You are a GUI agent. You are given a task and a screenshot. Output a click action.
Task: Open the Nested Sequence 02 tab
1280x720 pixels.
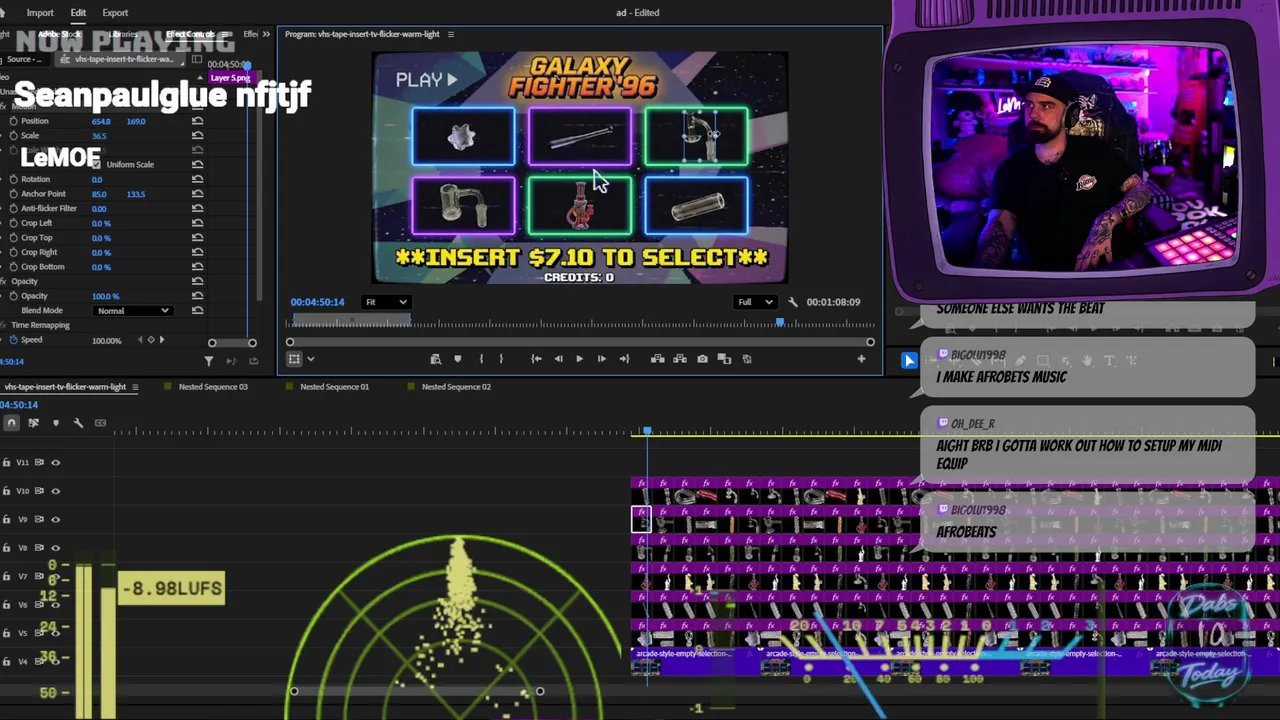click(456, 387)
